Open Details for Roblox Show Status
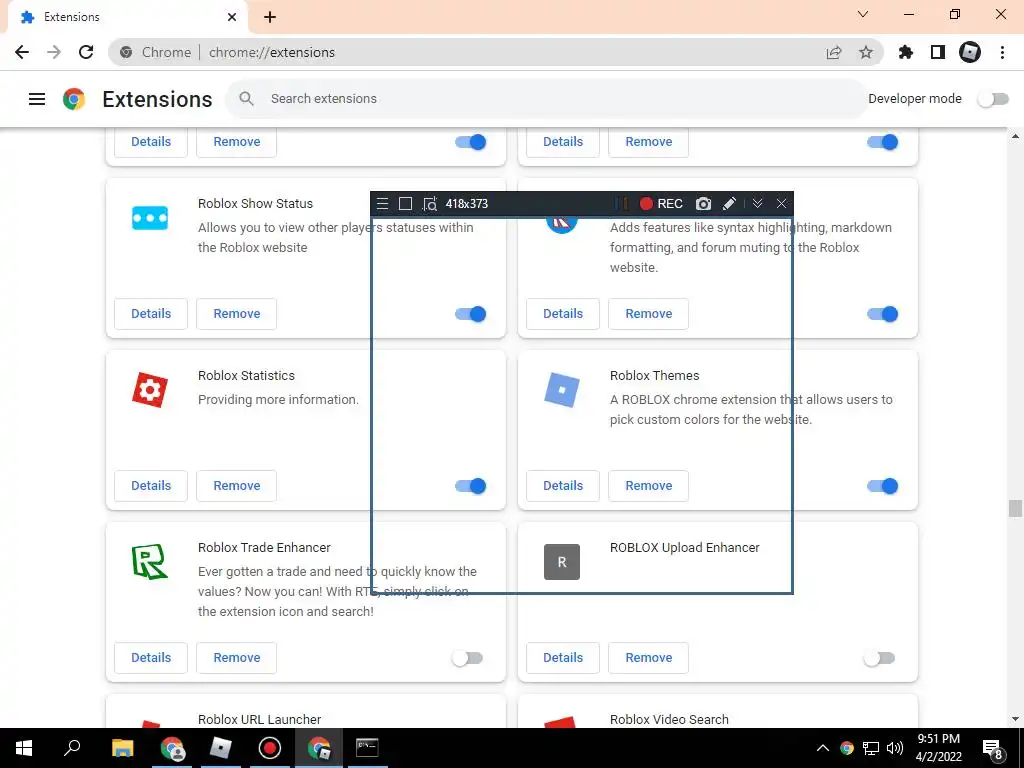 click(x=151, y=313)
